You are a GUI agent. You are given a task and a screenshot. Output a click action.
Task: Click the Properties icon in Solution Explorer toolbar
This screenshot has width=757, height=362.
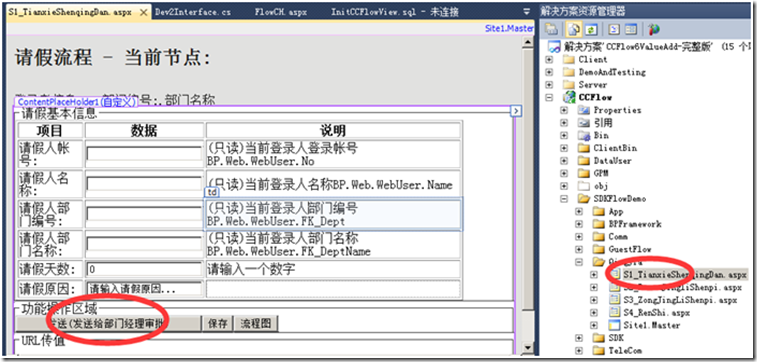551,29
